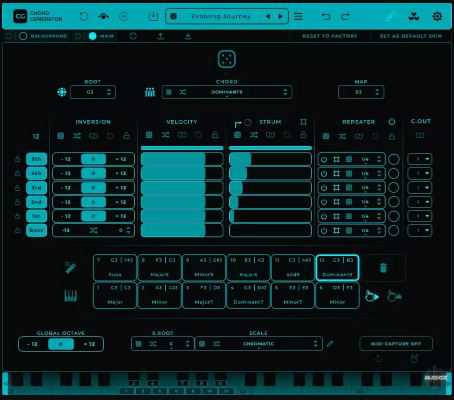Screen dimensions: 454x400
Task: Click the globe icon beside Root field
Action: coord(62,92)
